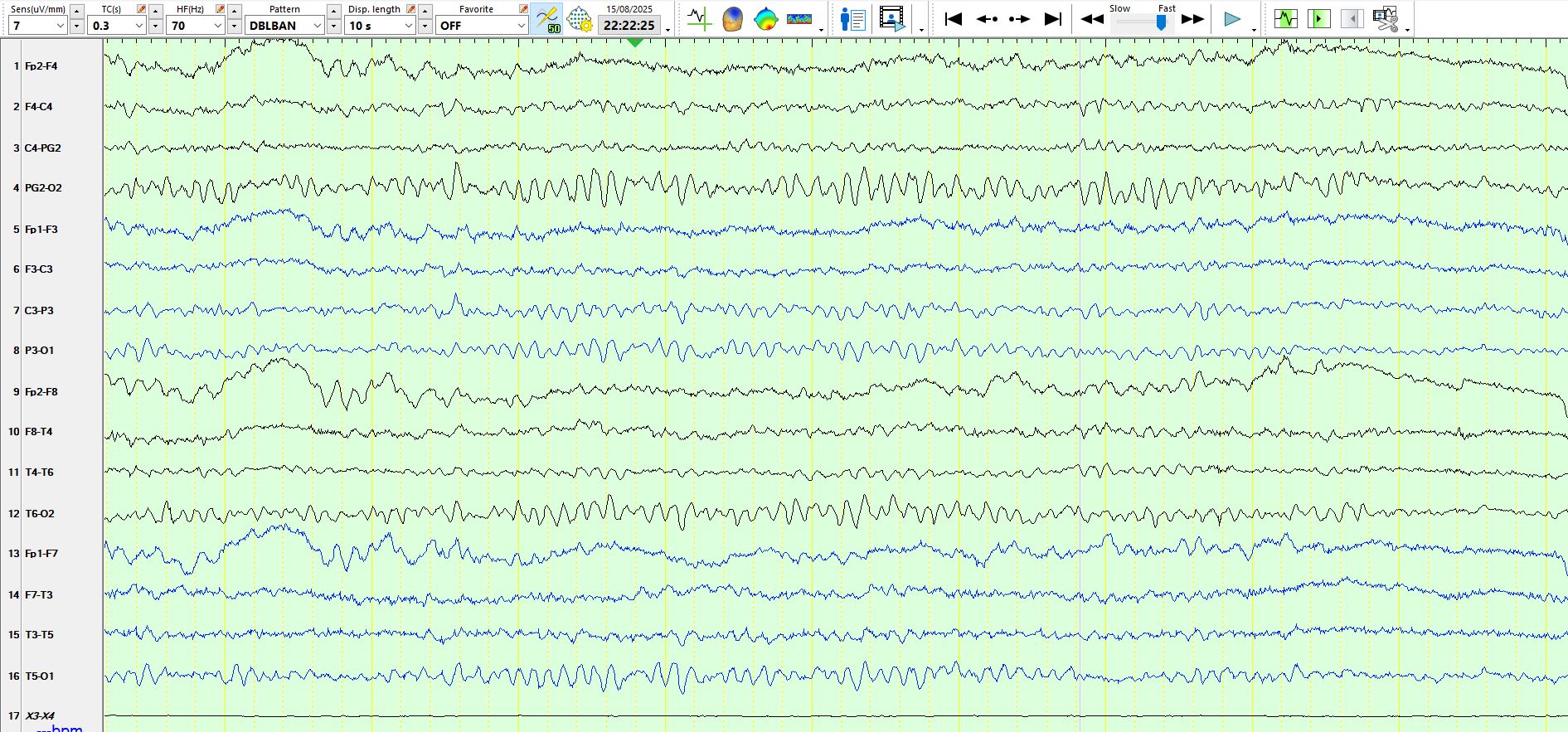Image resolution: width=1568 pixels, height=732 pixels.
Task: Expand the Sens(uV/mm) dropdown
Action: [x=60, y=26]
